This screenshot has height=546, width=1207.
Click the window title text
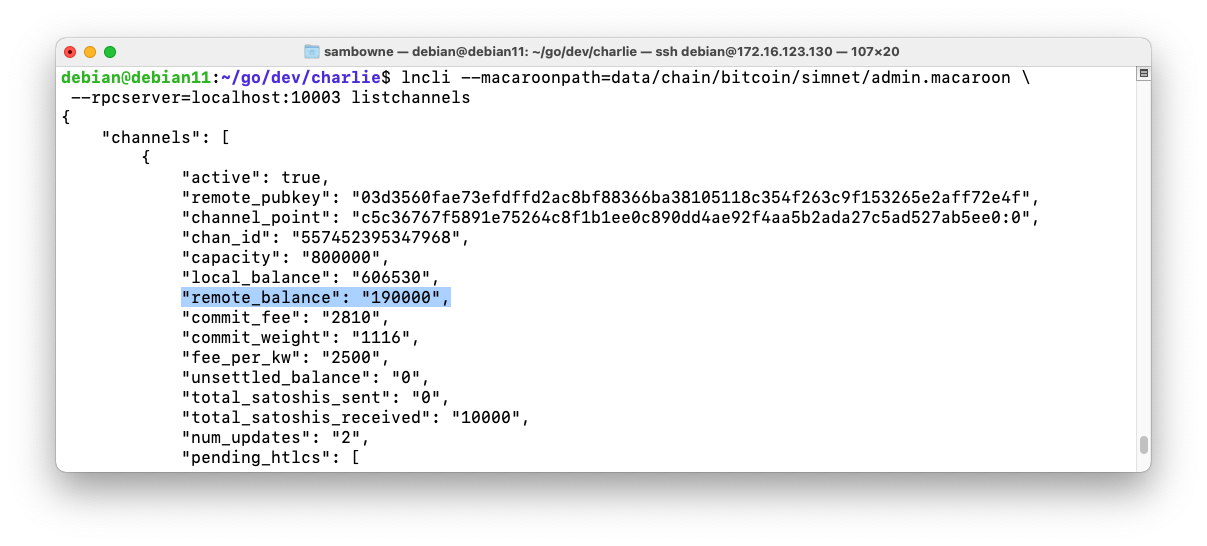(x=612, y=51)
